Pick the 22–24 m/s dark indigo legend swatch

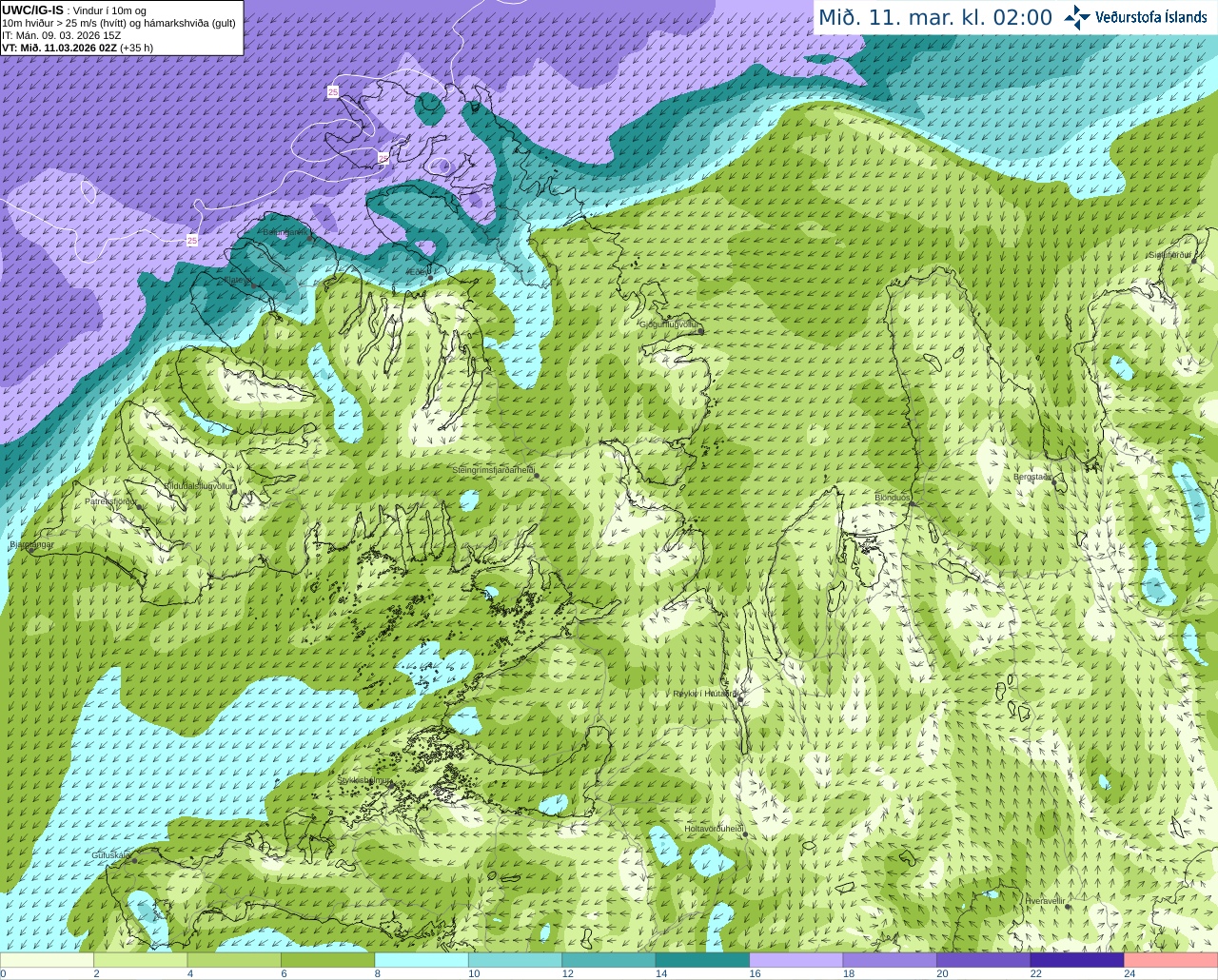coord(1077,960)
